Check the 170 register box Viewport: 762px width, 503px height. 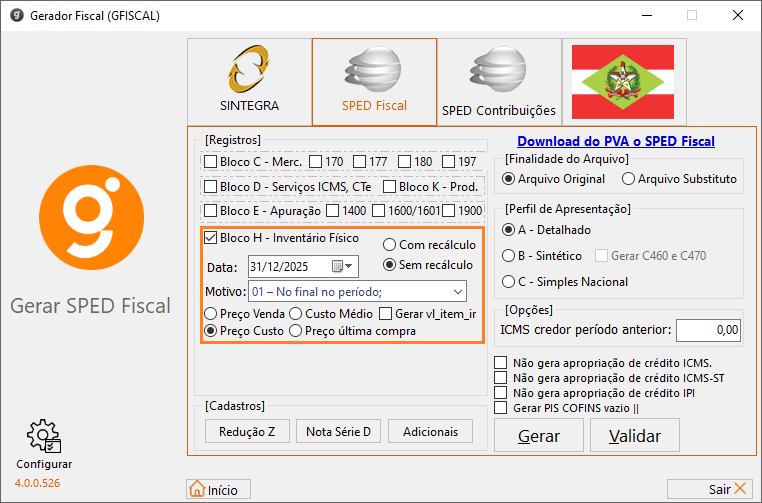[x=315, y=161]
